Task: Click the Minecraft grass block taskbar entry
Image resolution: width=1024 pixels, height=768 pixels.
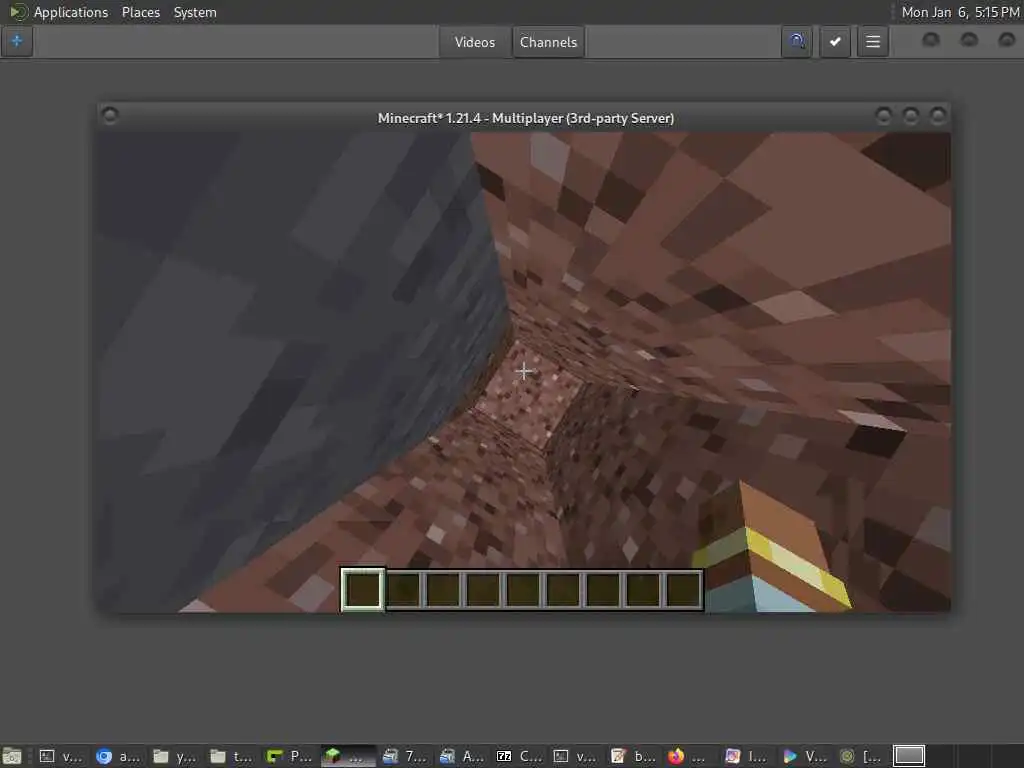Action: pyautogui.click(x=347, y=756)
